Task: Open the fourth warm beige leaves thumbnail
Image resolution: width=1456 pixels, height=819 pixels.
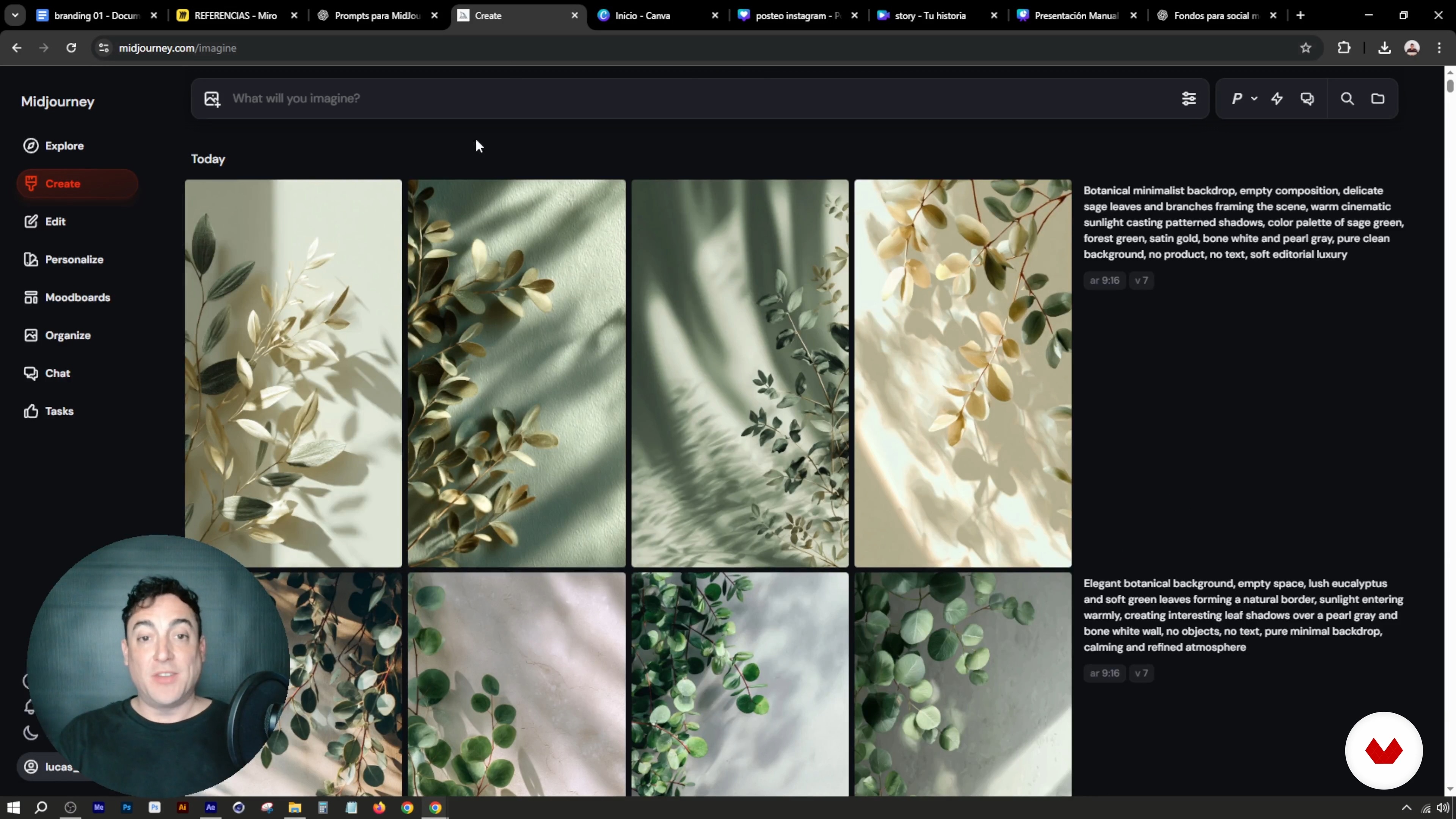Action: pyautogui.click(x=963, y=373)
